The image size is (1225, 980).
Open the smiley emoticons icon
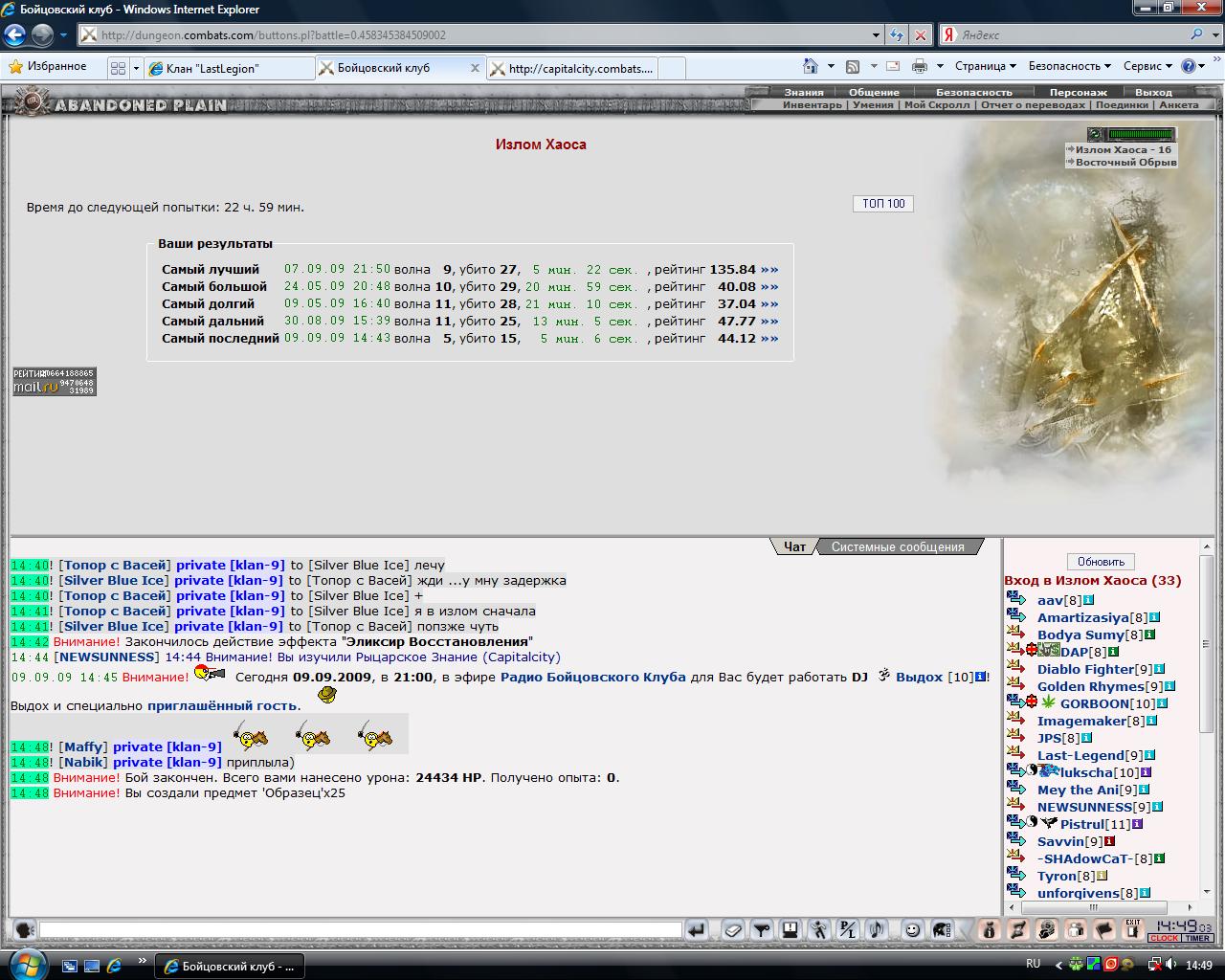click(x=913, y=930)
